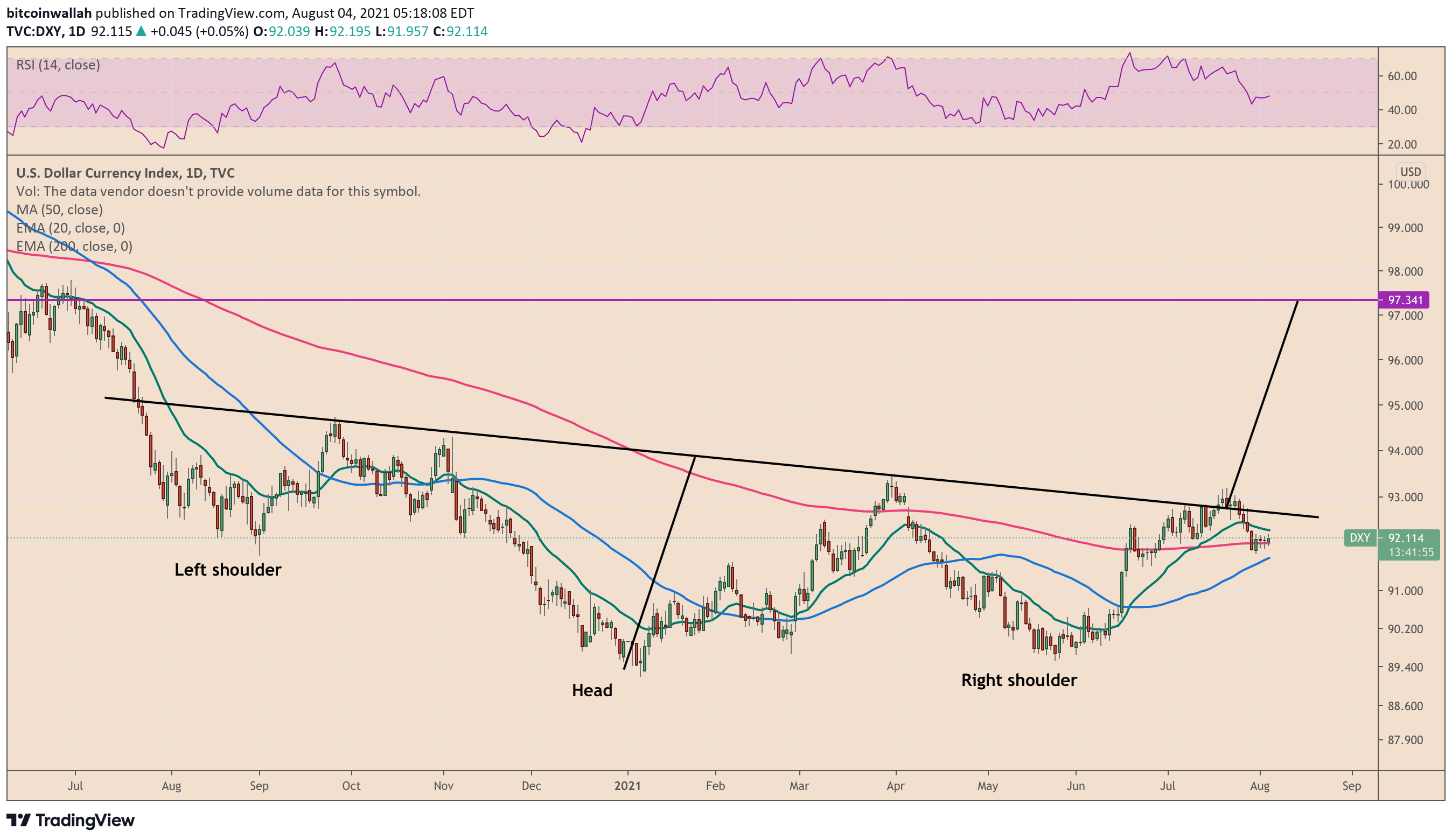
Task: Click the RSI (14, close) indicator label
Action: 58,65
